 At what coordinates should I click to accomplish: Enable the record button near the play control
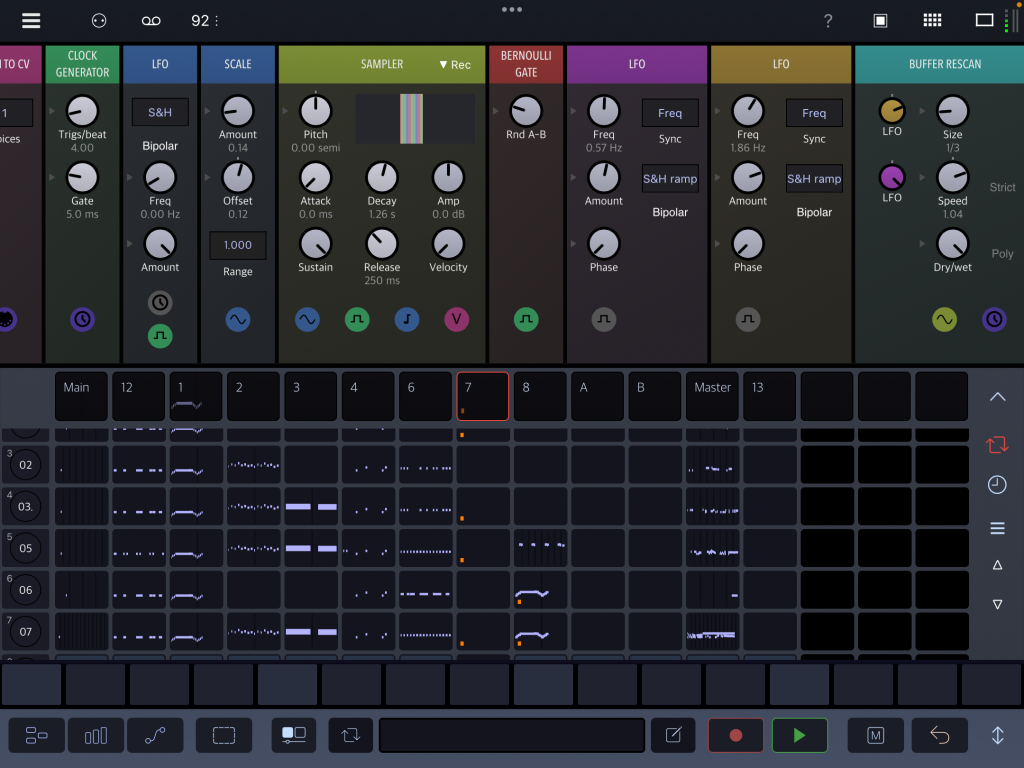point(735,735)
